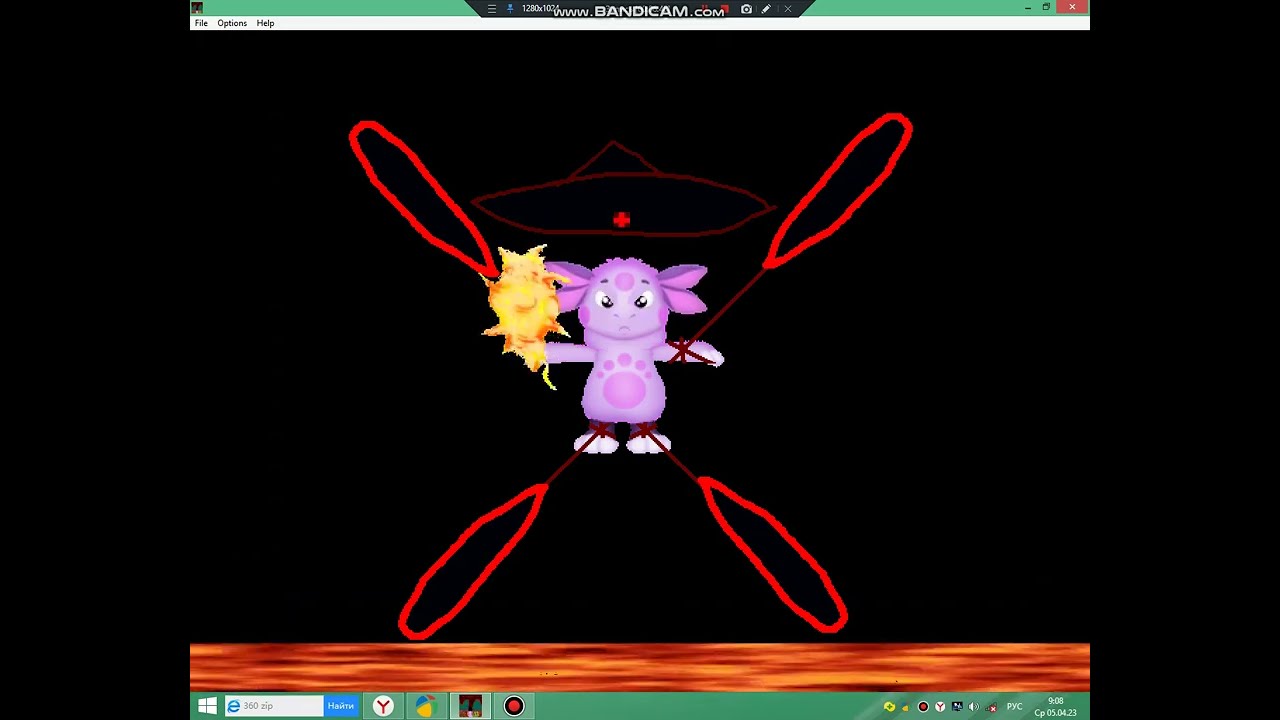Switch input language via РУС indicator
Screen dimensions: 1280x720
tap(1014, 707)
